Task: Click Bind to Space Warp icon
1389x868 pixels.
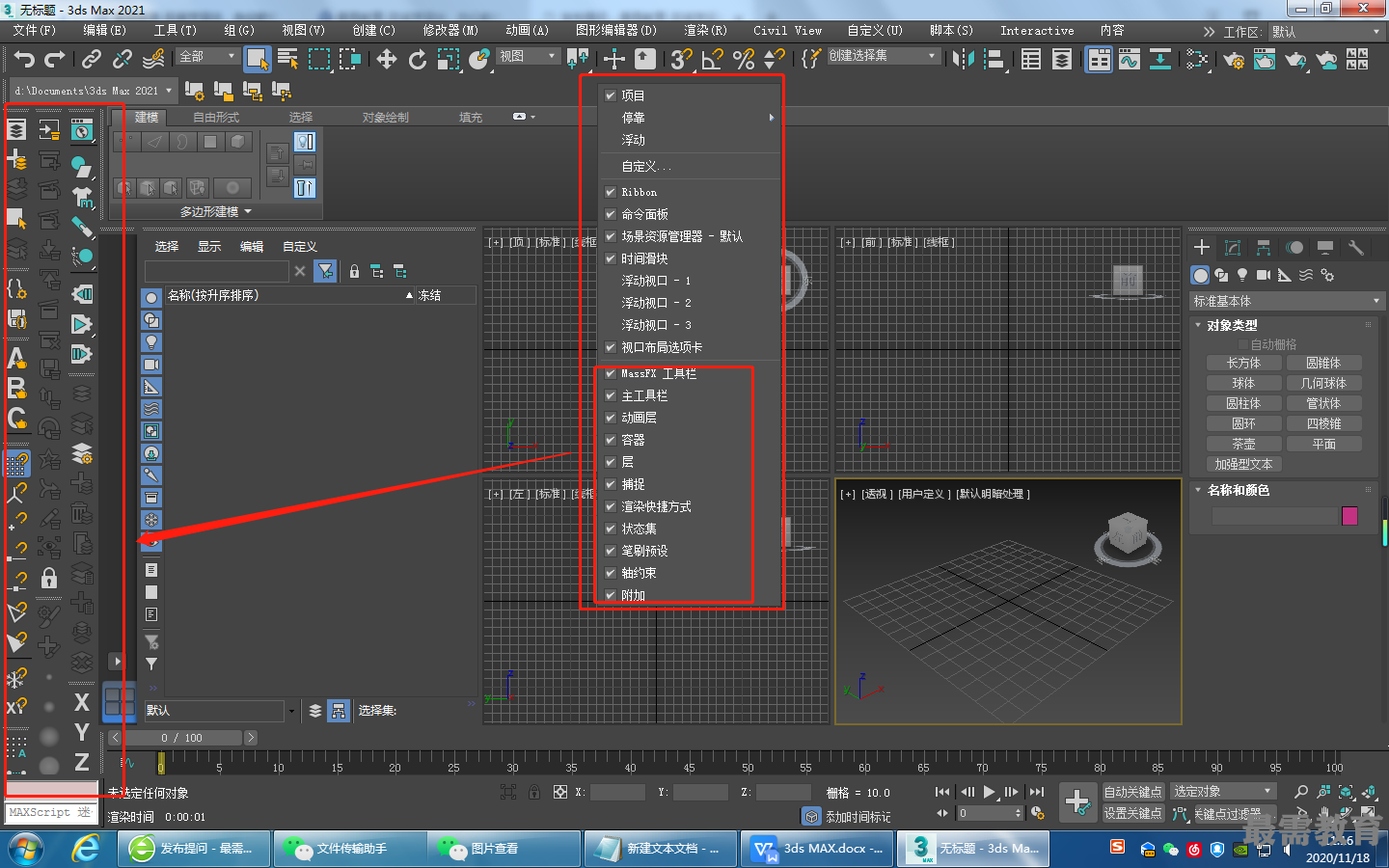Action: click(x=153, y=59)
